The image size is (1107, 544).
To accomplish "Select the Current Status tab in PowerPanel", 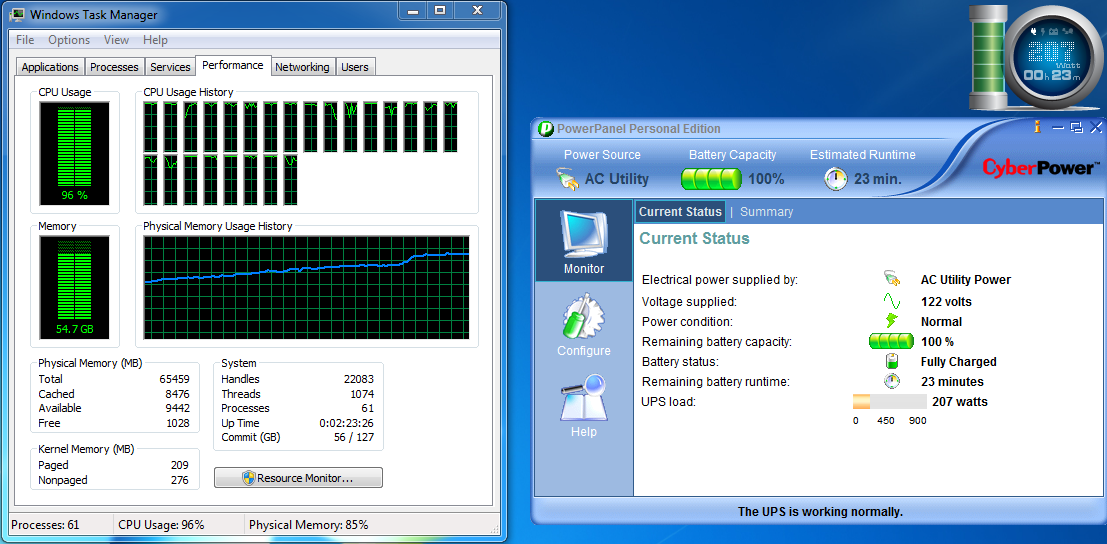I will click(680, 212).
